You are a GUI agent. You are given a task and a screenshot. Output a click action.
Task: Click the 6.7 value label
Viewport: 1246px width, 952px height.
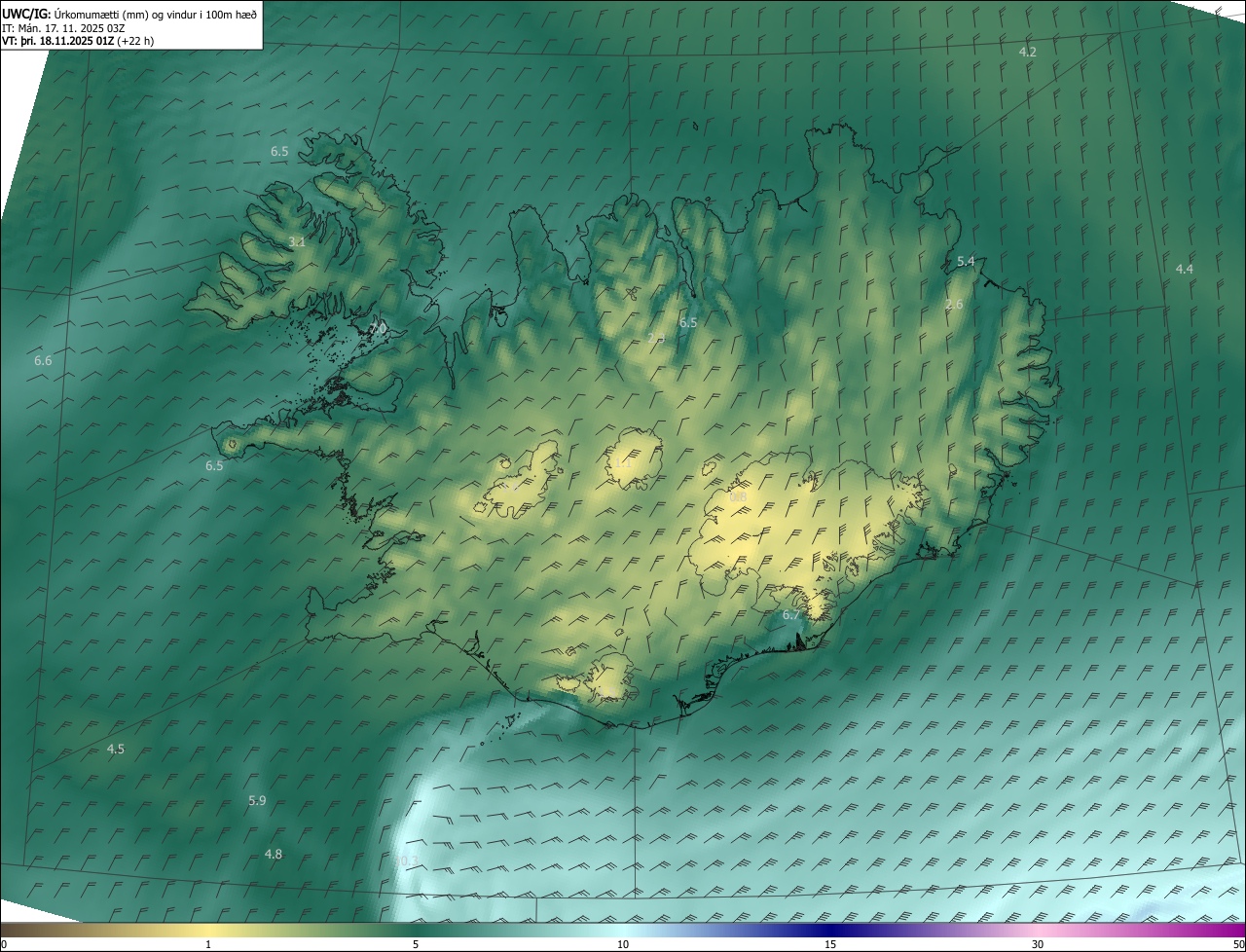(x=790, y=615)
